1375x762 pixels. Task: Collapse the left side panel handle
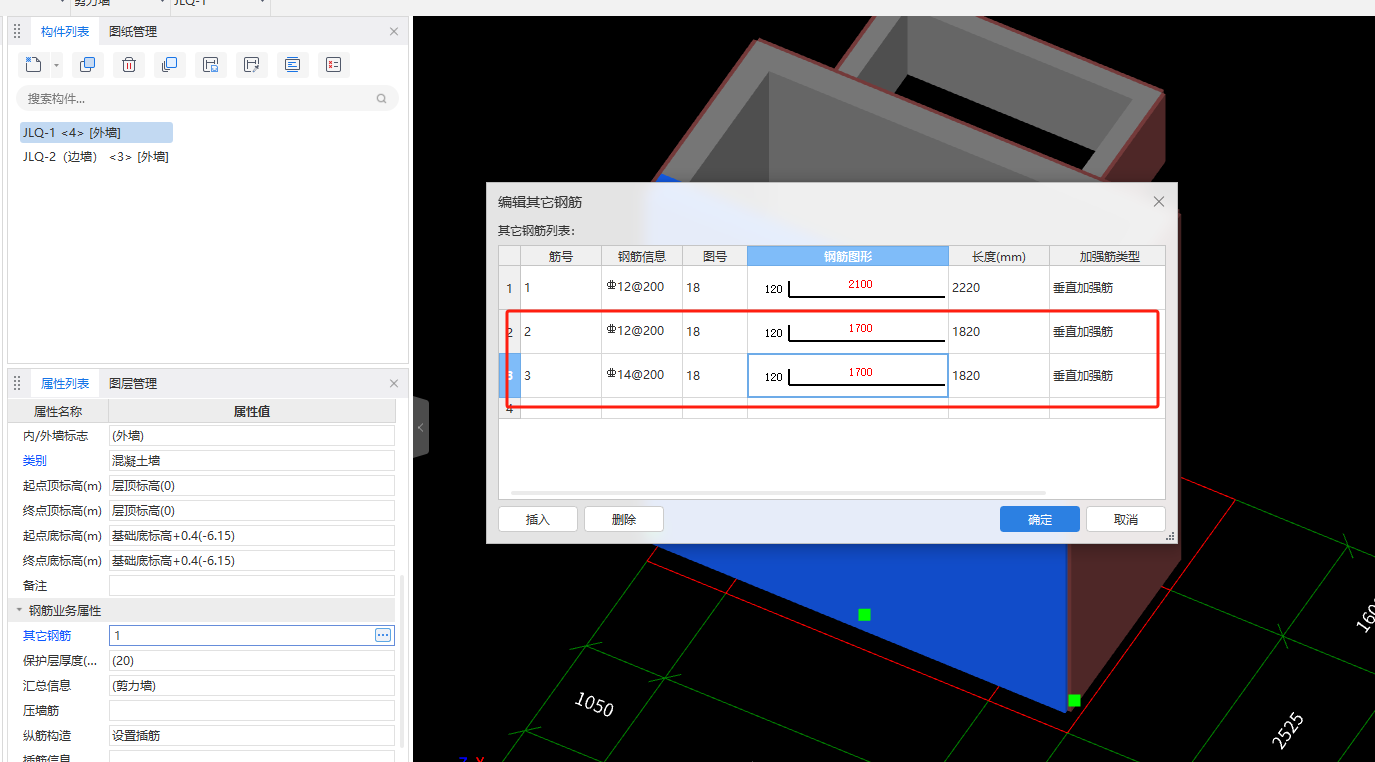pos(421,427)
